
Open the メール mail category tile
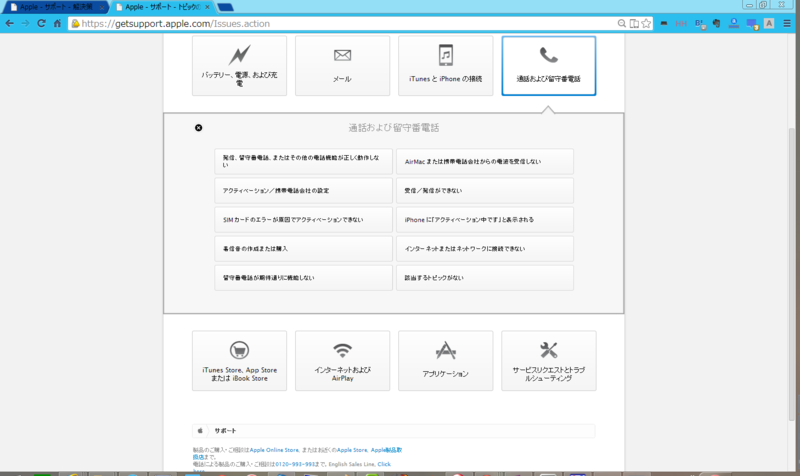[x=342, y=66]
